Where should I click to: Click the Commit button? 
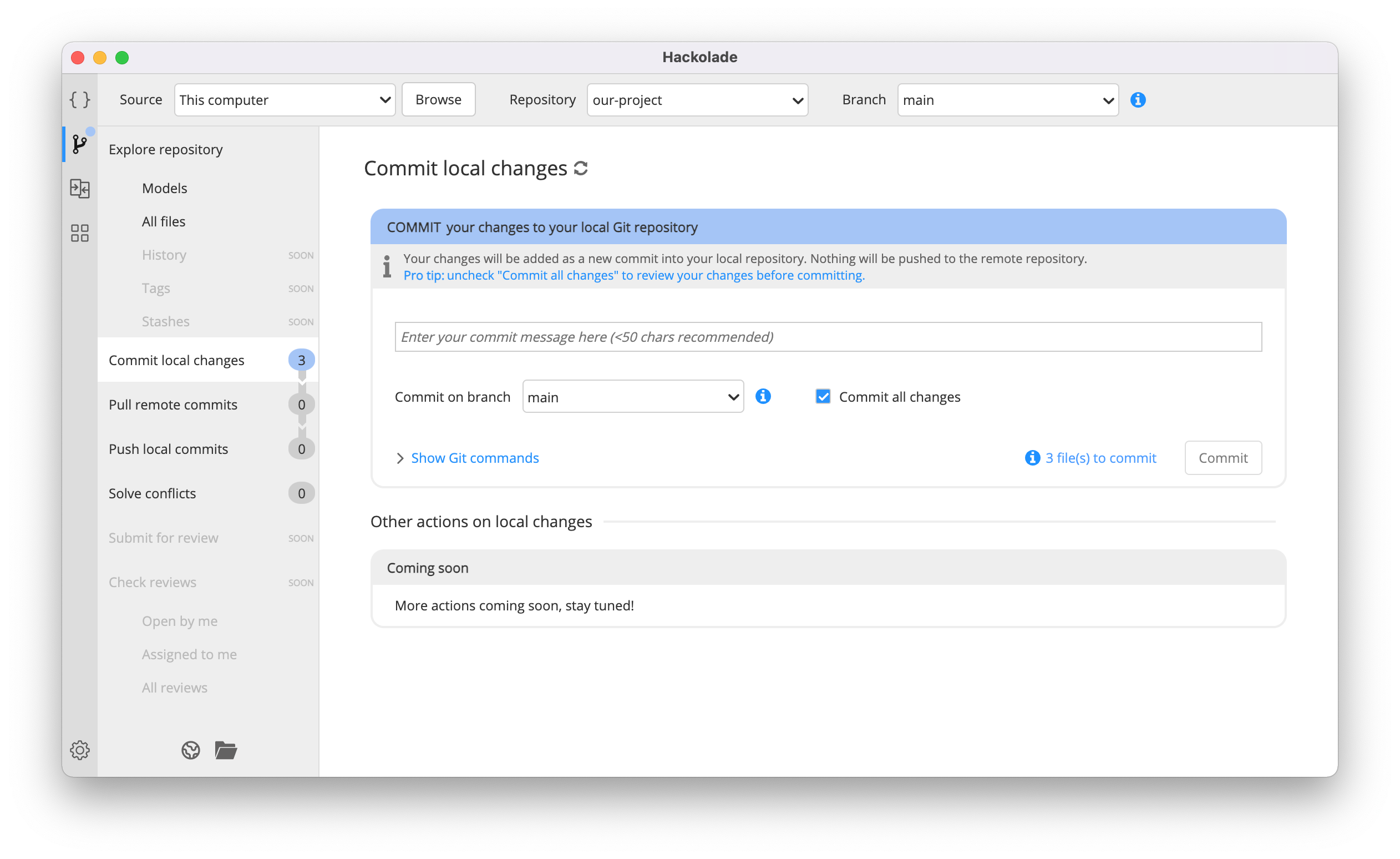pyautogui.click(x=1222, y=458)
